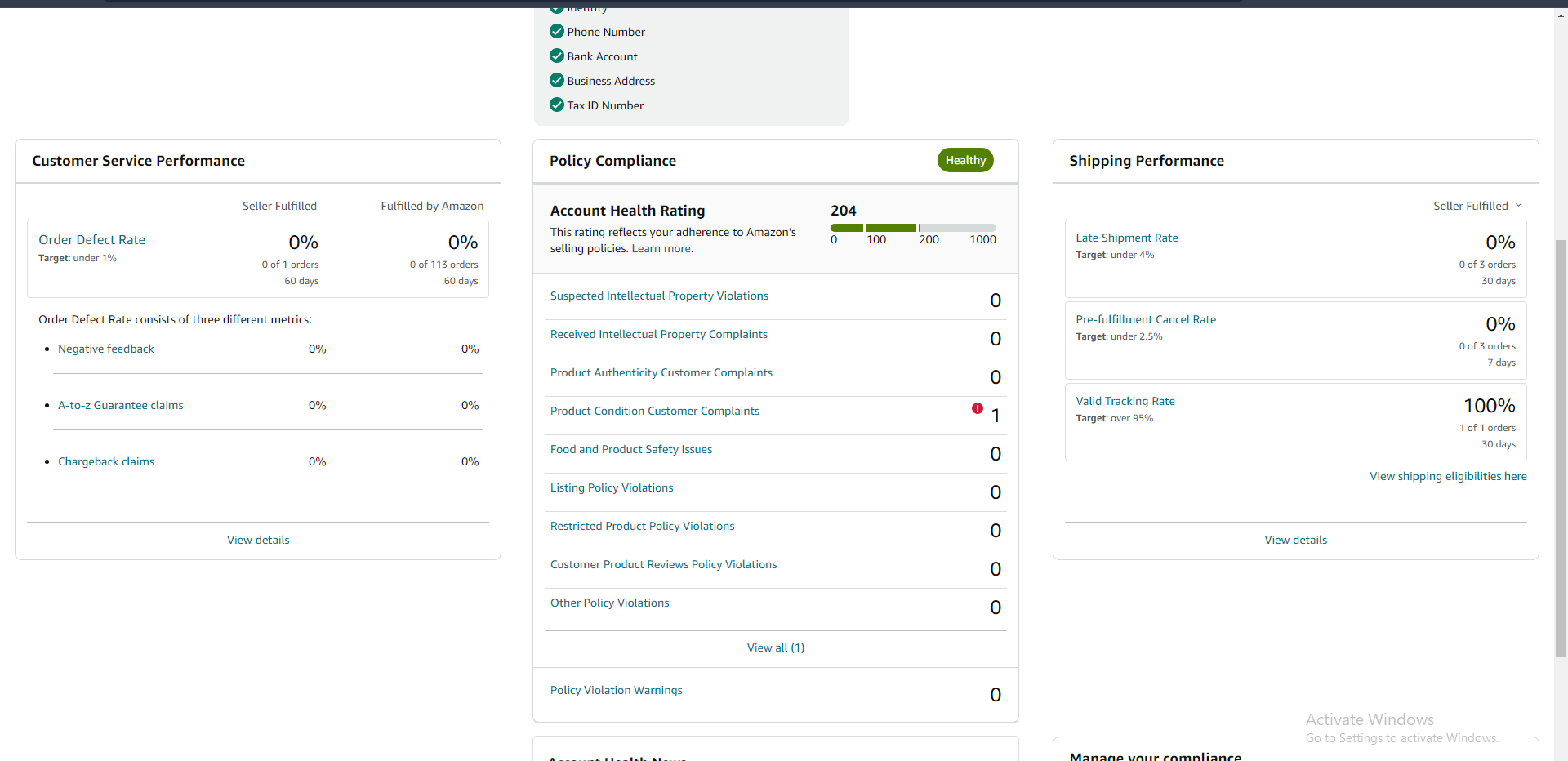Click red alert icon beside Product Condition complaints
The width and height of the screenshot is (1568, 761).
pyautogui.click(x=978, y=408)
